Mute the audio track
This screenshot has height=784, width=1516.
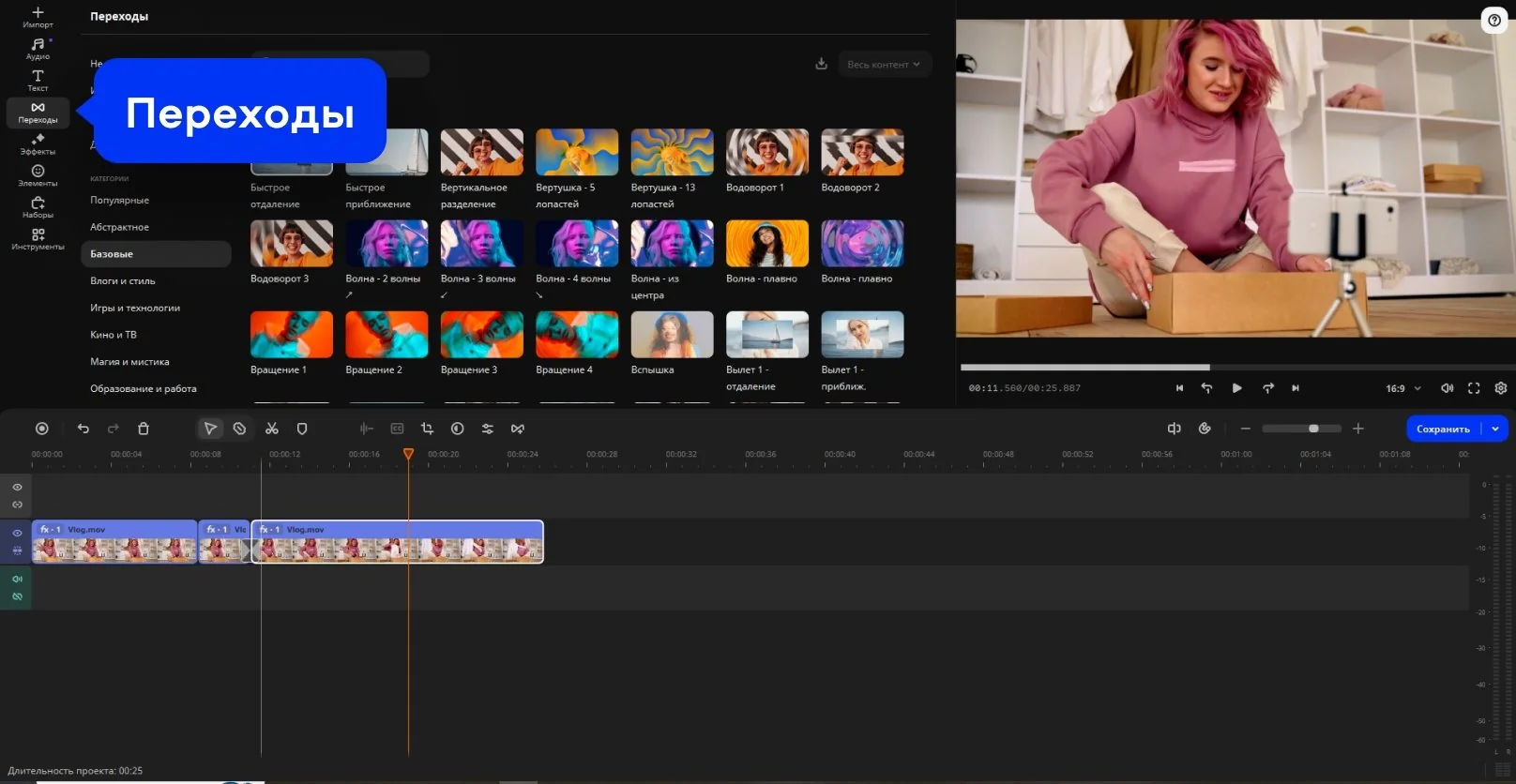click(x=17, y=579)
